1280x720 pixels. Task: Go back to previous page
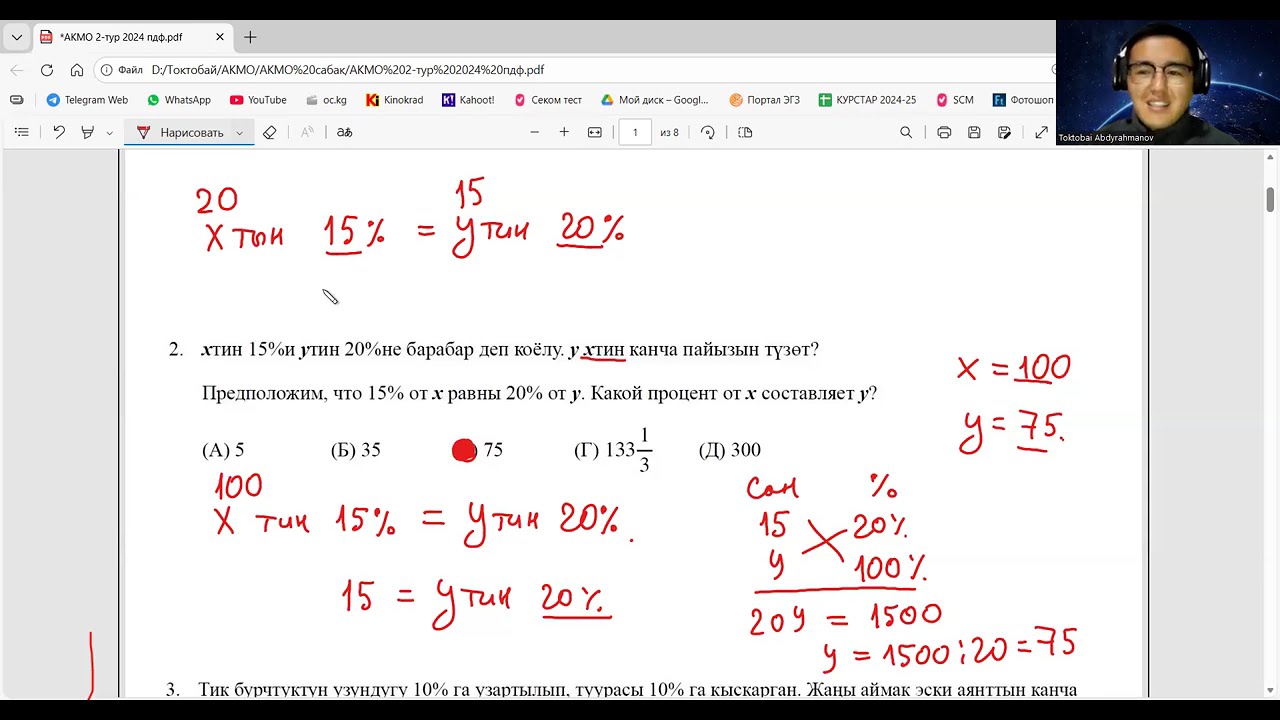tap(17, 70)
